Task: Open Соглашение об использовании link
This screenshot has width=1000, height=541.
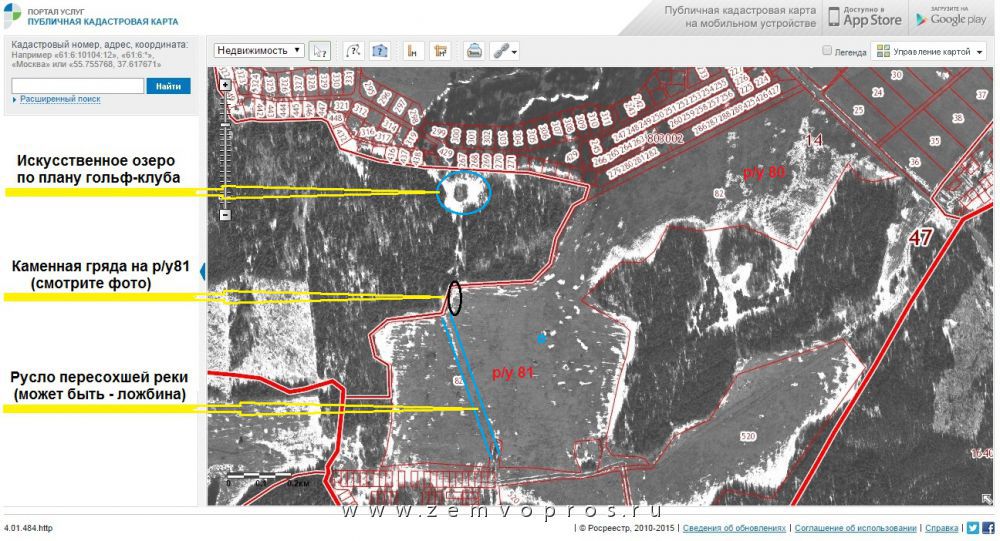Action: pos(855,528)
